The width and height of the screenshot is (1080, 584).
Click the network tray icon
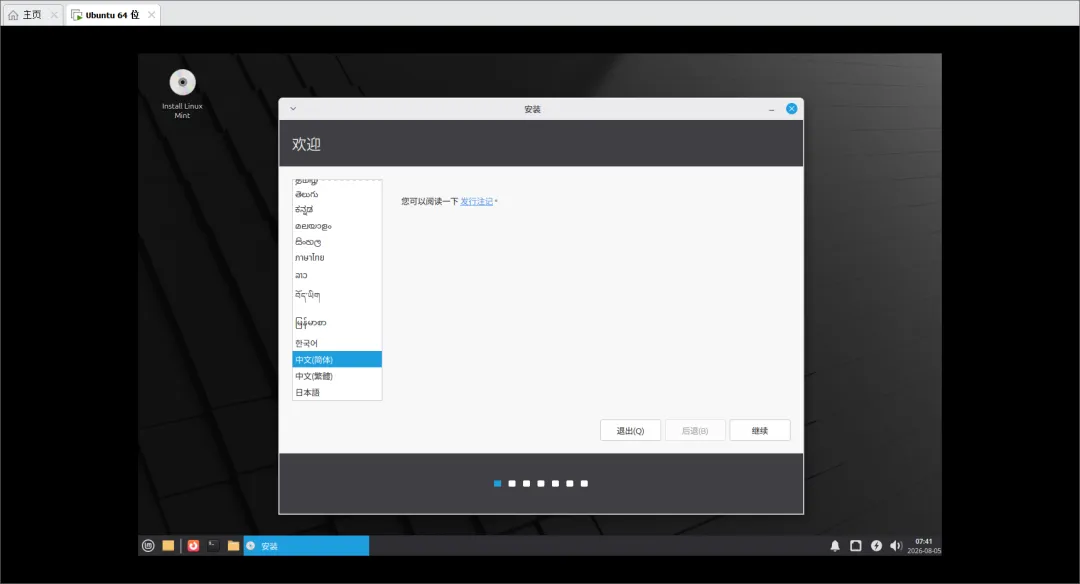[x=855, y=545]
